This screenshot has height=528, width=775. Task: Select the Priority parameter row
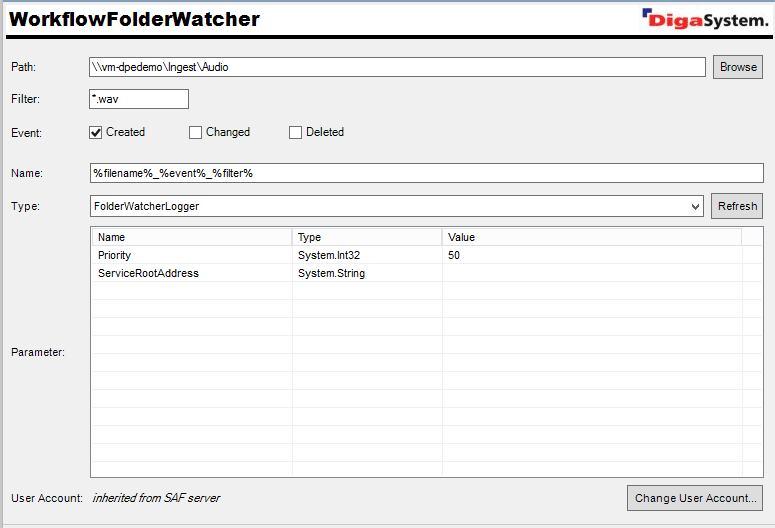click(192, 255)
